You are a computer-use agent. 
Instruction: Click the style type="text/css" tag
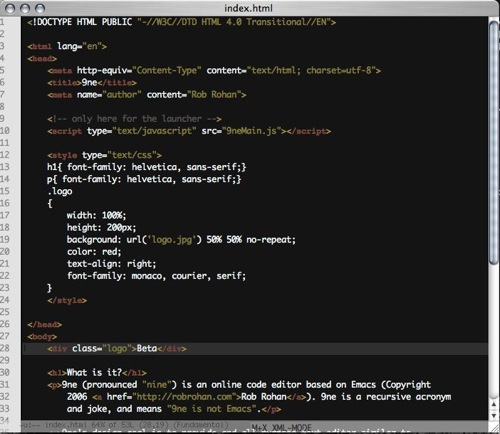pyautogui.click(x=104, y=155)
